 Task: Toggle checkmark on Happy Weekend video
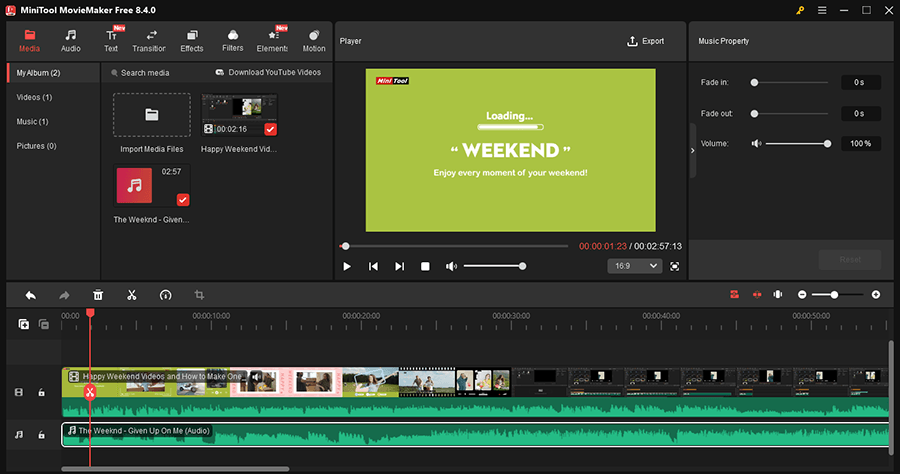click(x=270, y=129)
